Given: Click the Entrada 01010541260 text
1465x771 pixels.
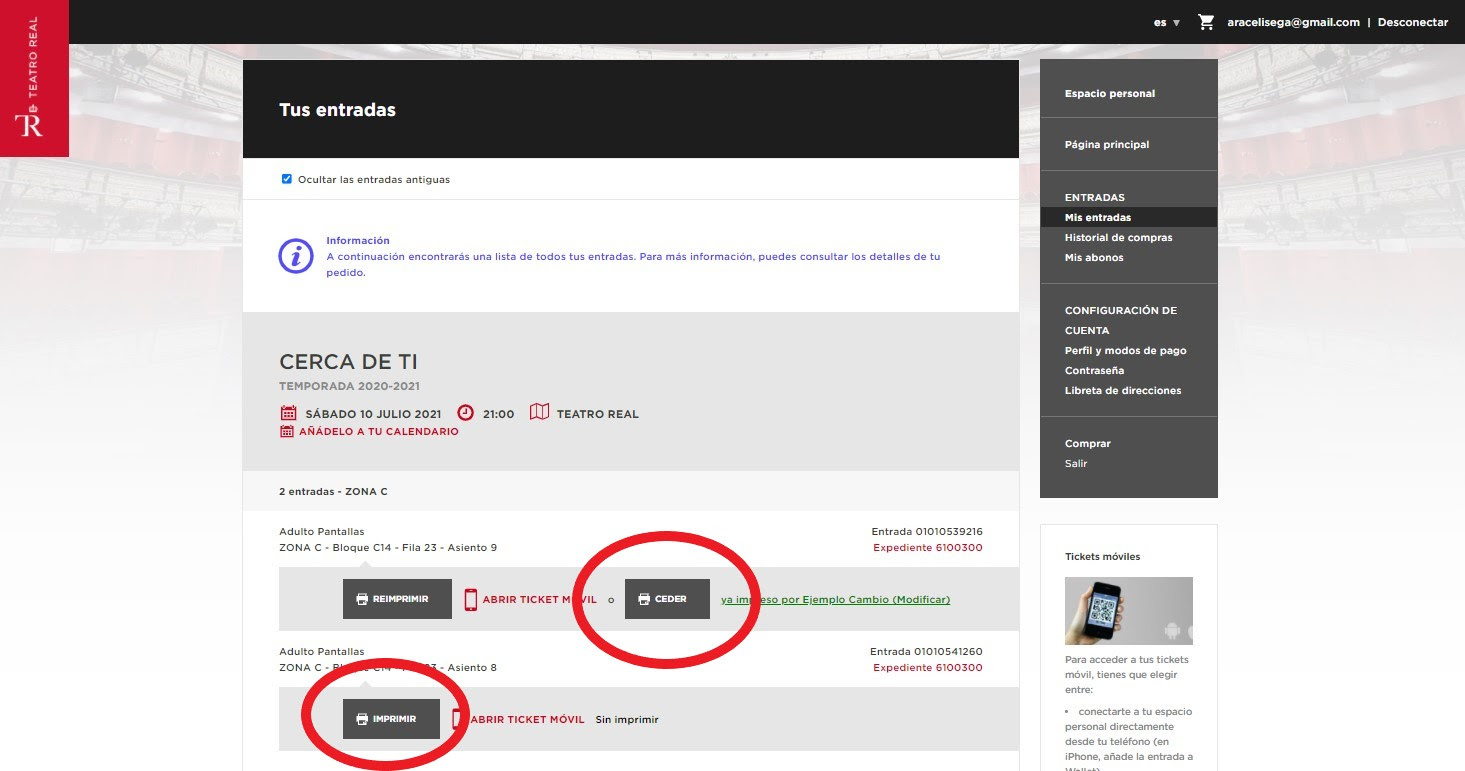Looking at the screenshot, I should [927, 652].
